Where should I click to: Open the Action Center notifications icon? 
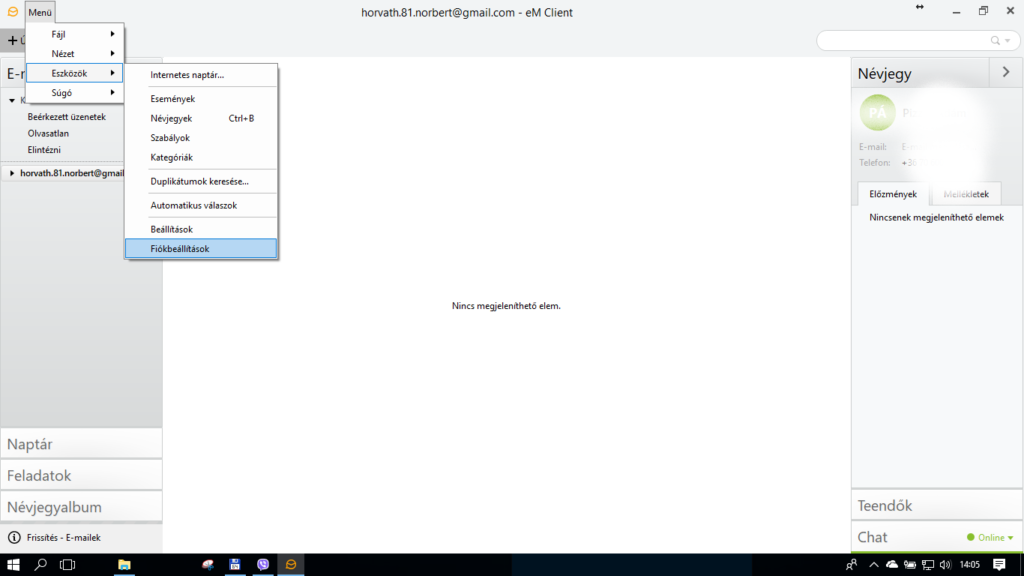point(999,564)
